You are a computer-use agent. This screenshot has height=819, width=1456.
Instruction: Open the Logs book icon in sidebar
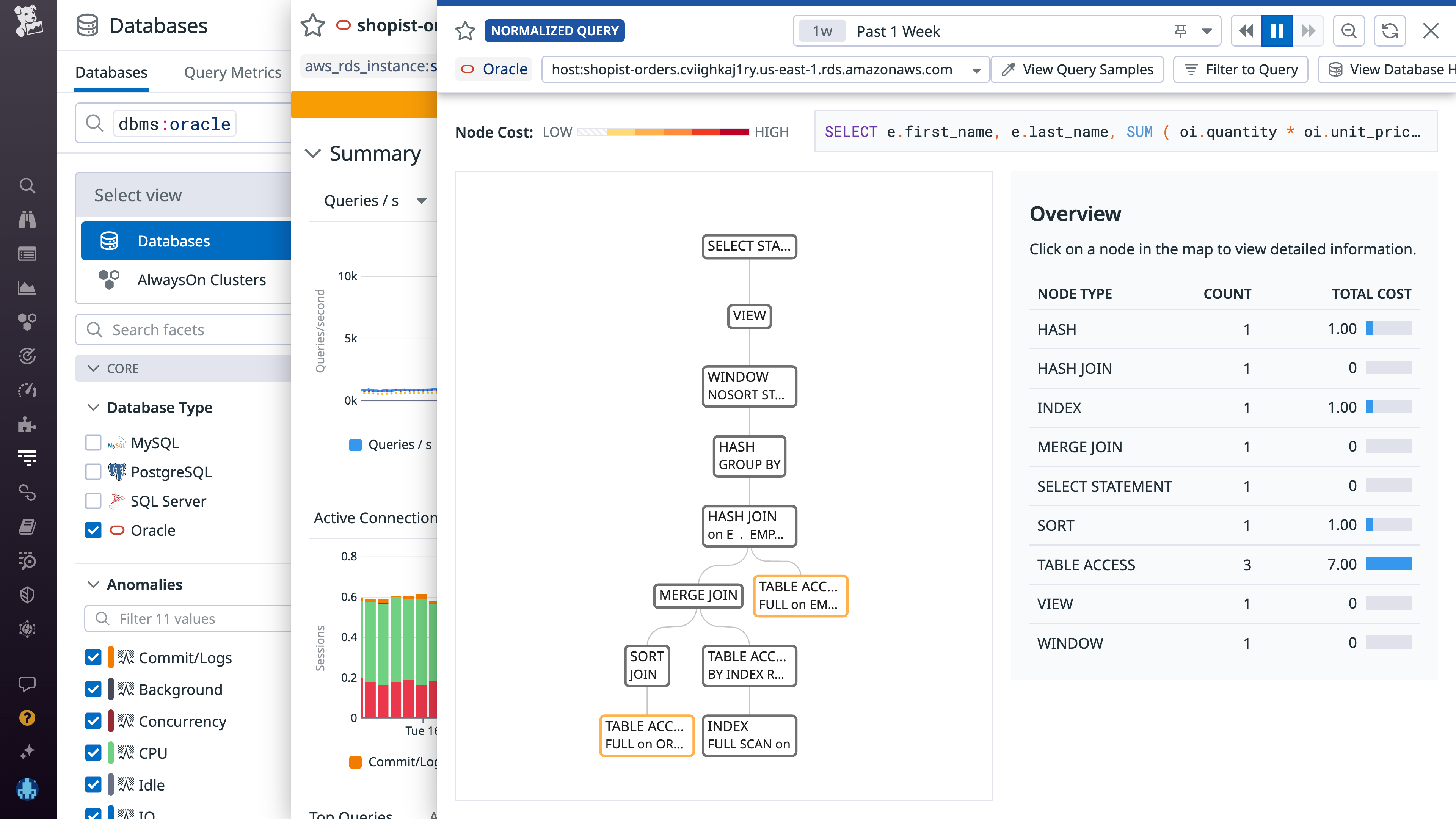point(27,527)
